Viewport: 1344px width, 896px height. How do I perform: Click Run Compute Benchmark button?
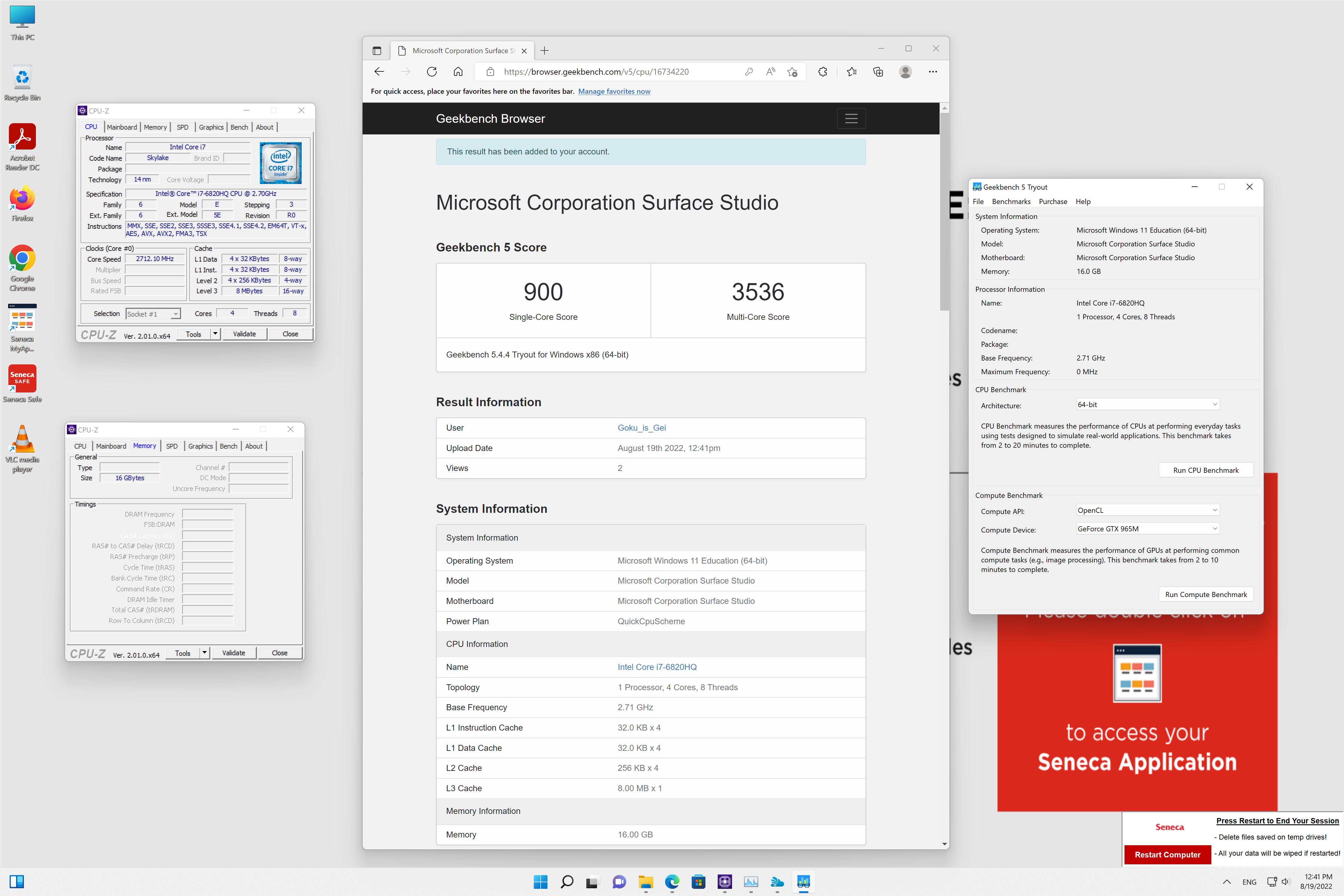click(x=1206, y=594)
